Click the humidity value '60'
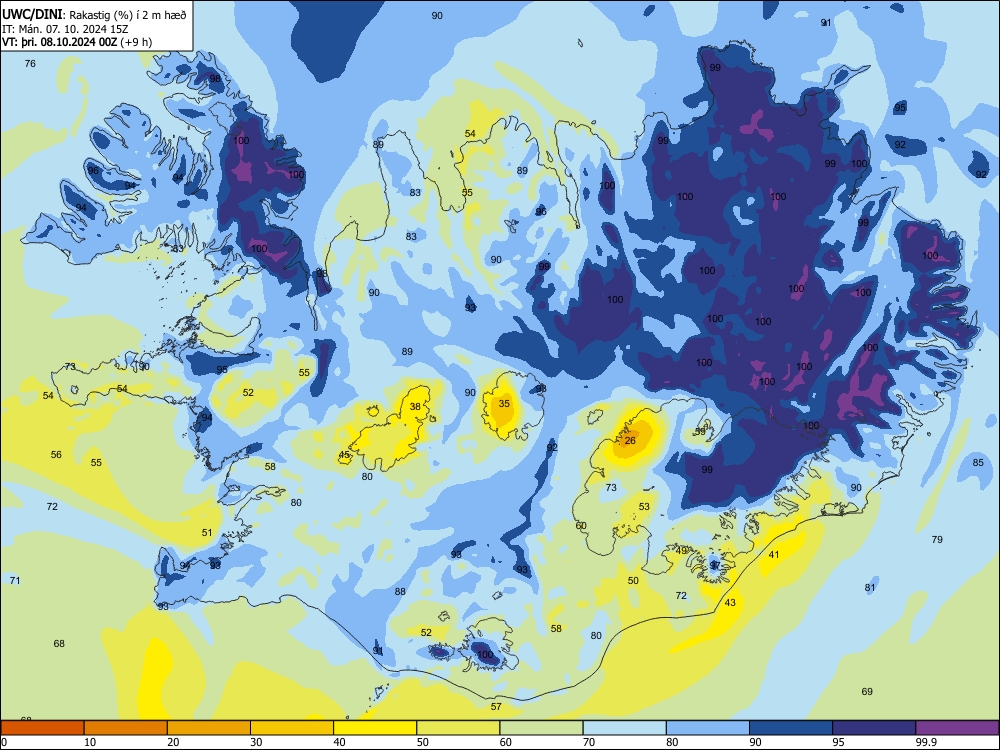This screenshot has height=750, width=1000. click(x=581, y=526)
